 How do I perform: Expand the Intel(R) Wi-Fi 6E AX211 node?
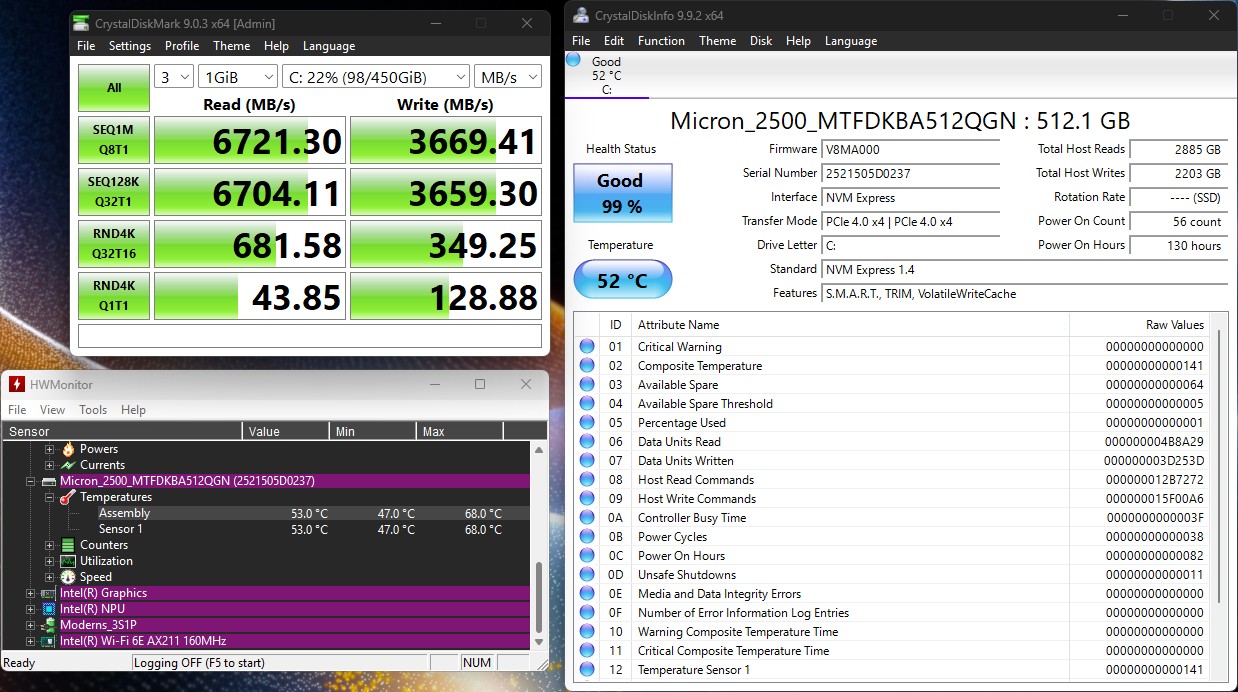(x=30, y=641)
